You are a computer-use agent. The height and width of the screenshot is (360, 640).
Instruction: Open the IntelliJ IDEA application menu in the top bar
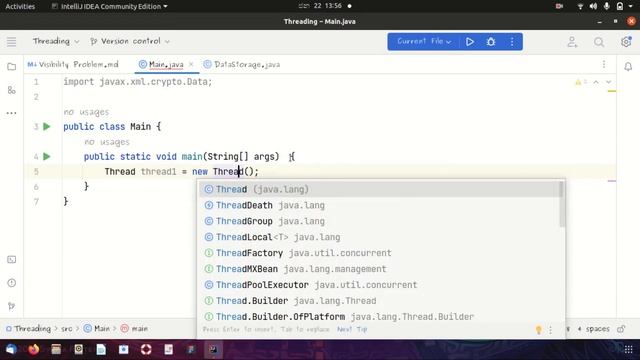[109, 6]
